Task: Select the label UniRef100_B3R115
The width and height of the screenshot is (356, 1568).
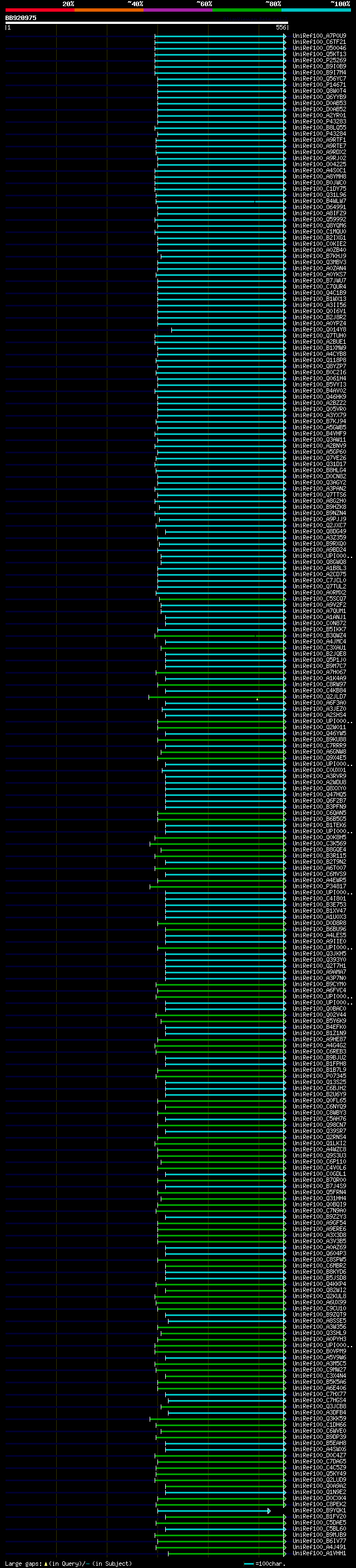Action: pyautogui.click(x=319, y=856)
